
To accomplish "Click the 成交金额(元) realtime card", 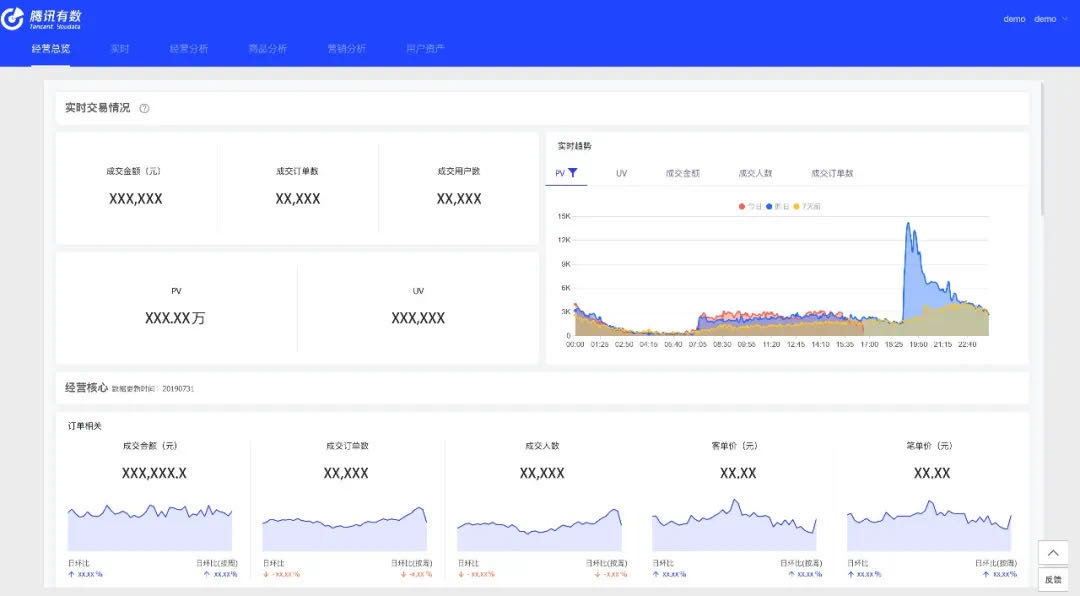I will pos(136,187).
